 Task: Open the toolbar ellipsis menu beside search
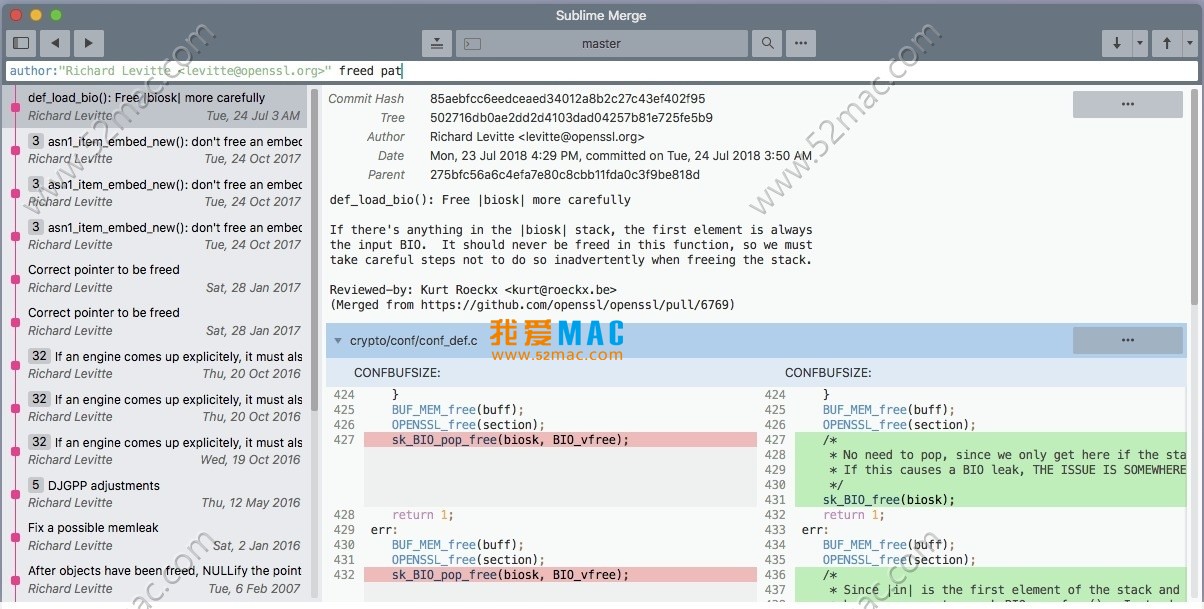click(x=800, y=43)
